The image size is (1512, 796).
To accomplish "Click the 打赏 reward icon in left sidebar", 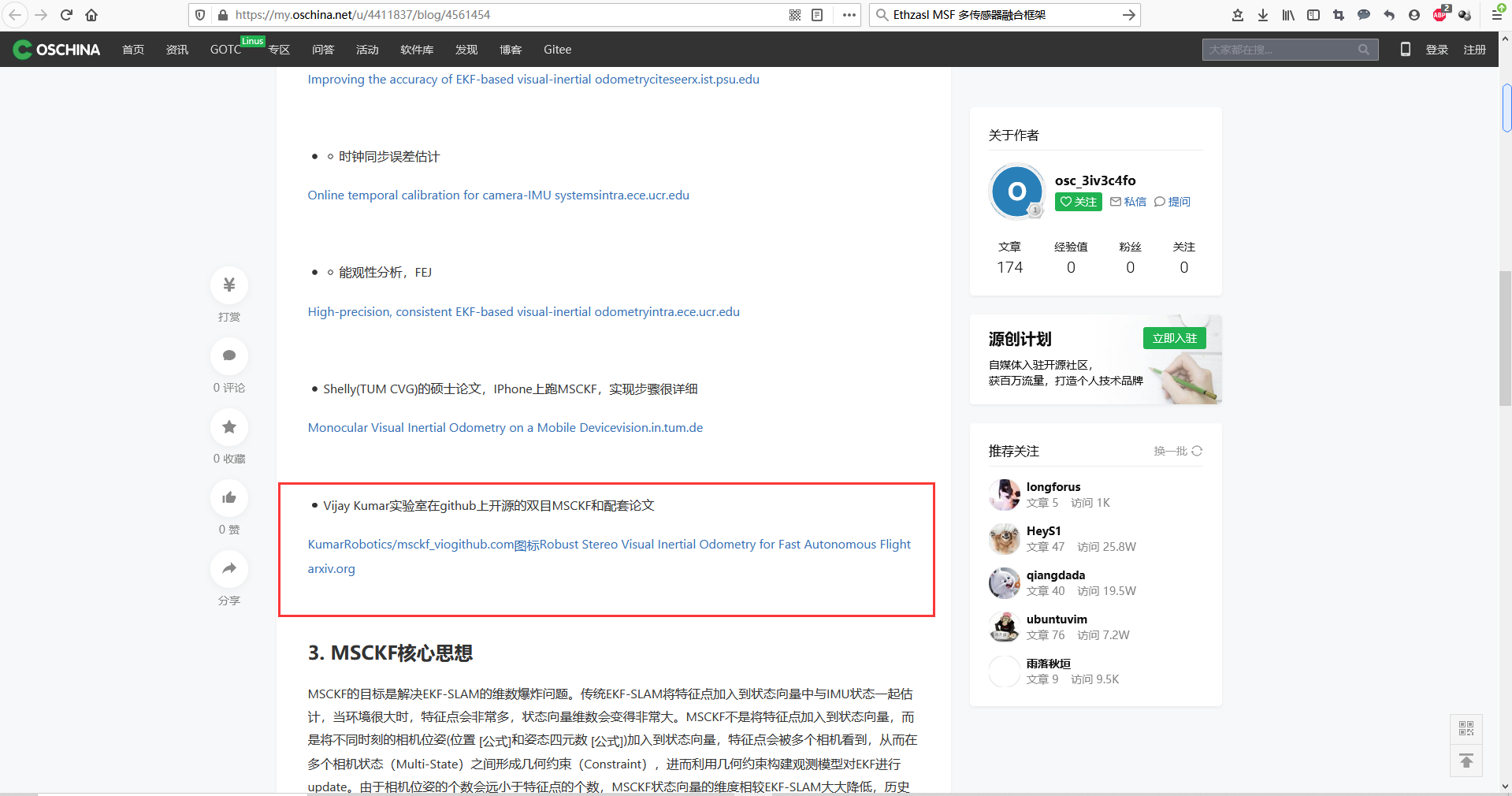I will (228, 285).
